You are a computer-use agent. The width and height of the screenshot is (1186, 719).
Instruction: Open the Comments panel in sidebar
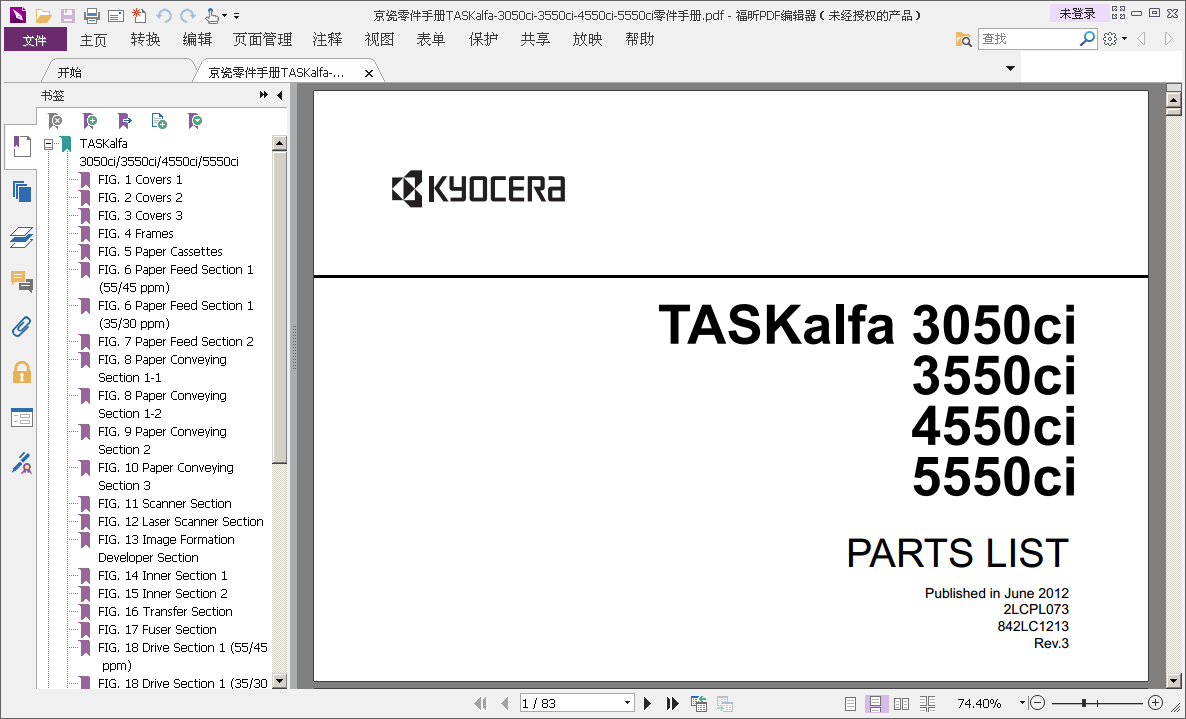pos(22,282)
